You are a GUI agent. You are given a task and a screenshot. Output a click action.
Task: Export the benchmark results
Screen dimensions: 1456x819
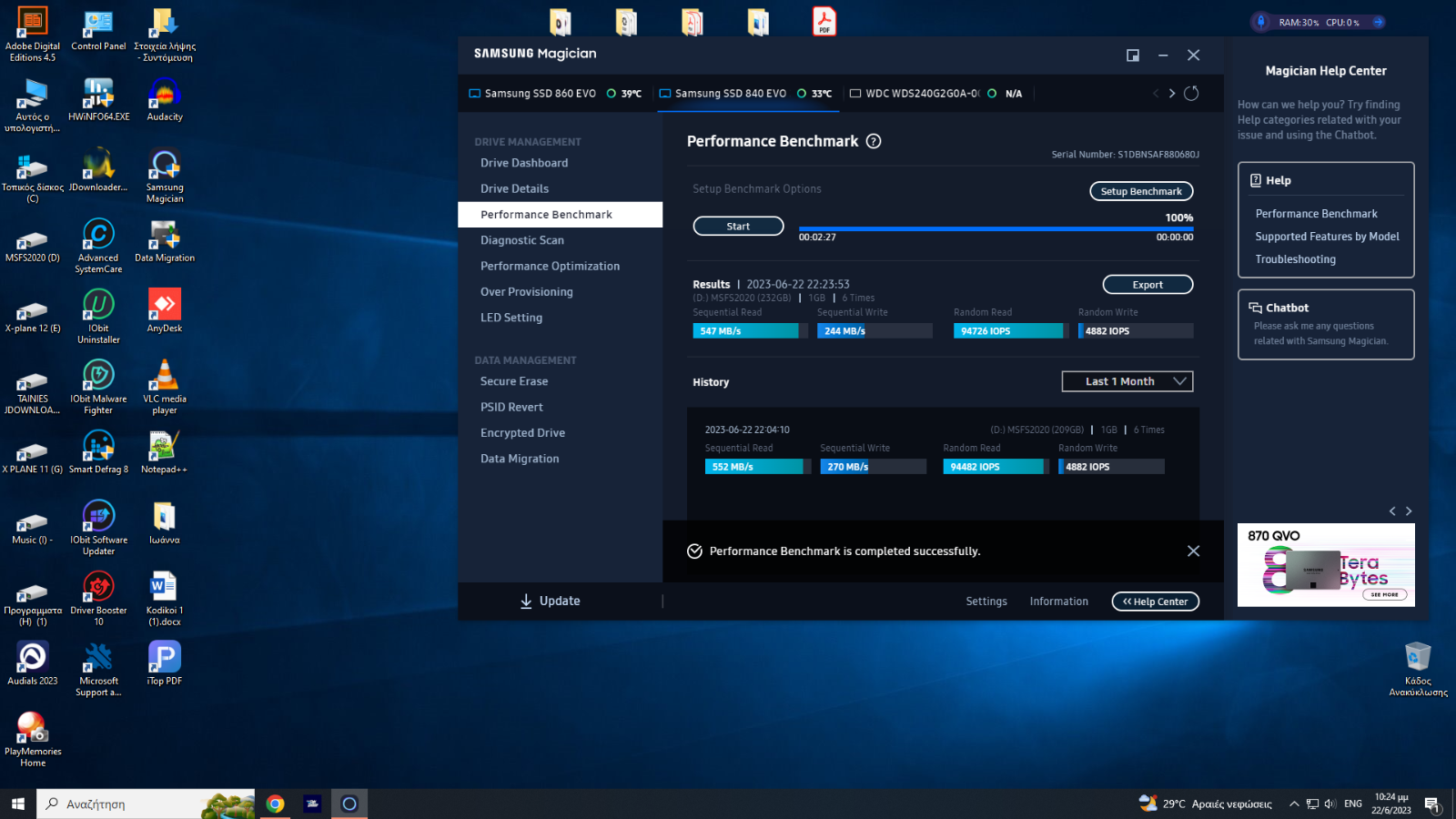(x=1148, y=285)
